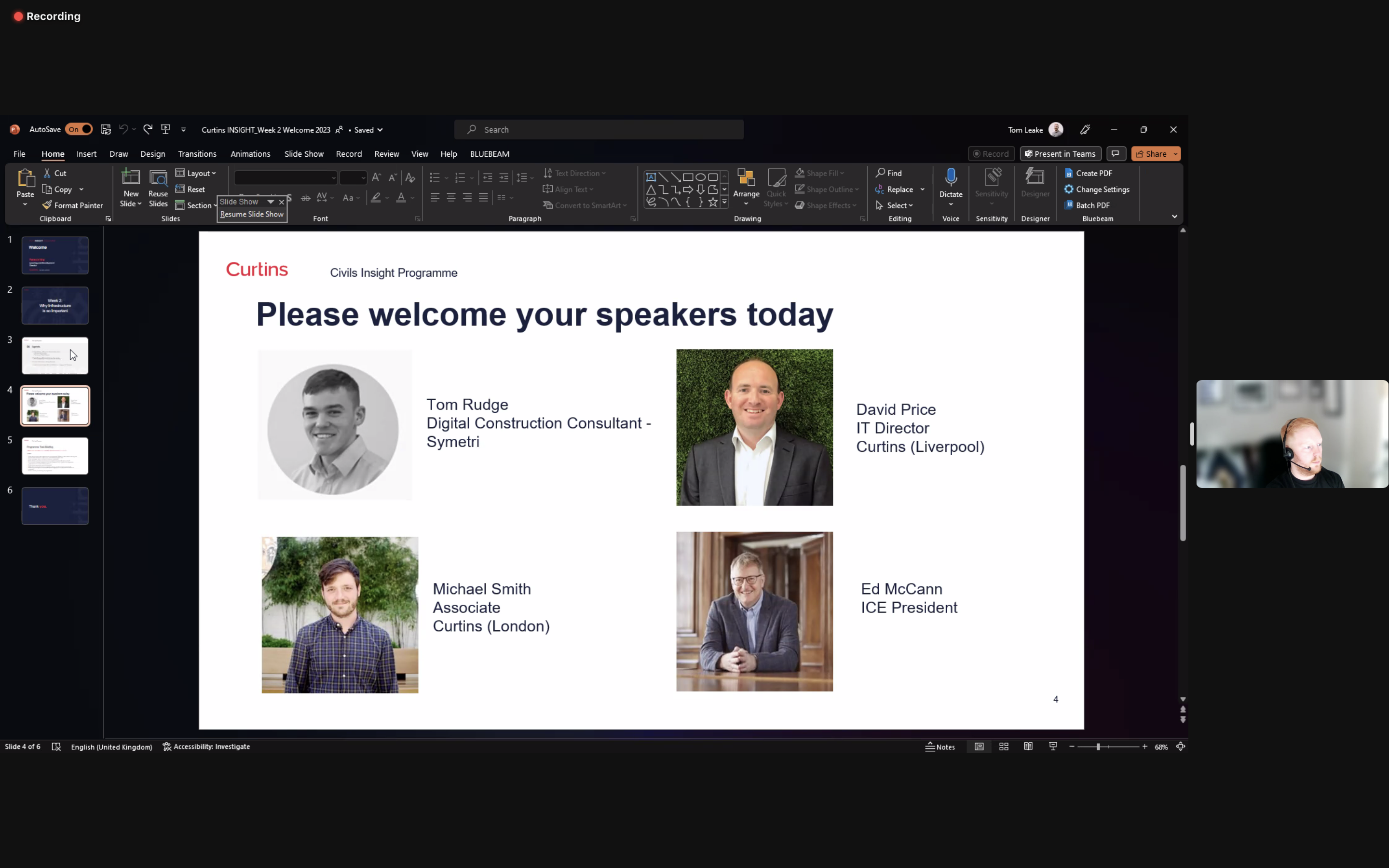The image size is (1389, 868).
Task: Click the Present in Teams button
Action: pos(1060,154)
